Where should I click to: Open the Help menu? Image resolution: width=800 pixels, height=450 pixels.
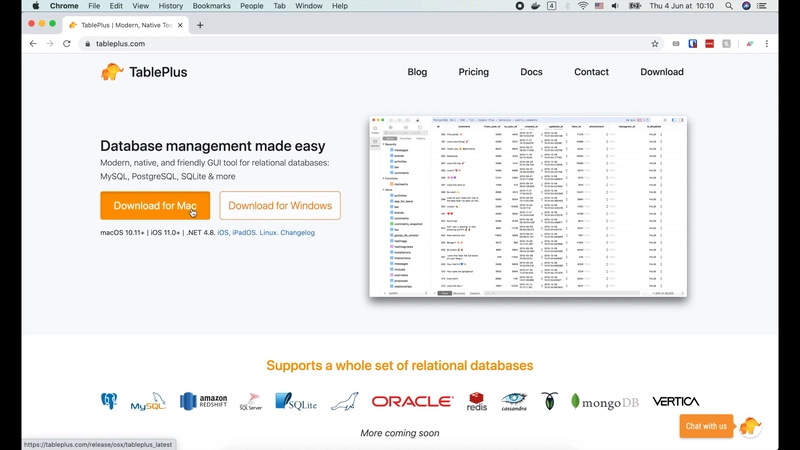tap(340, 6)
